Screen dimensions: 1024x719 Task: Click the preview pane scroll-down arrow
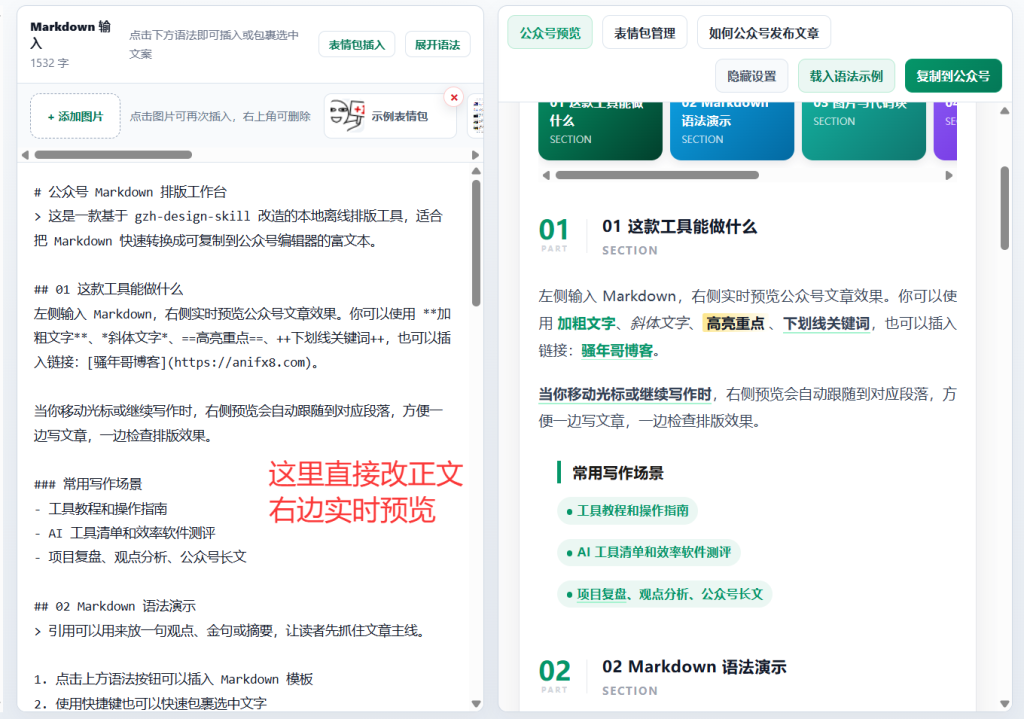coord(1004,703)
